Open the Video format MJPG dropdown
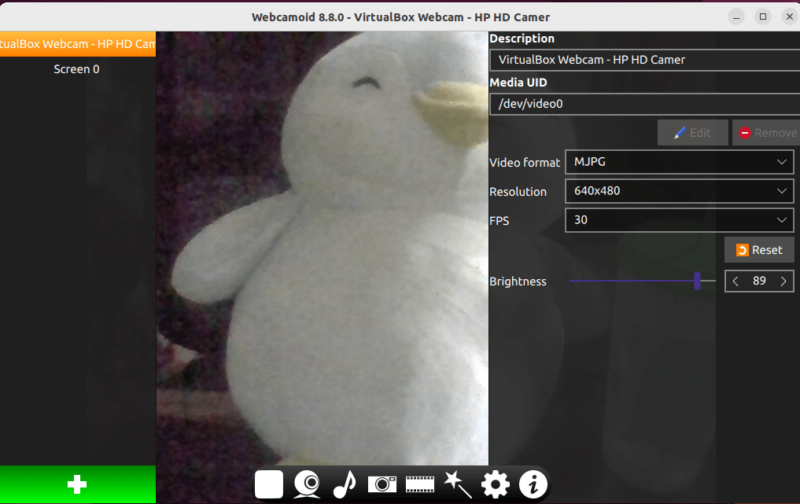 (679, 162)
